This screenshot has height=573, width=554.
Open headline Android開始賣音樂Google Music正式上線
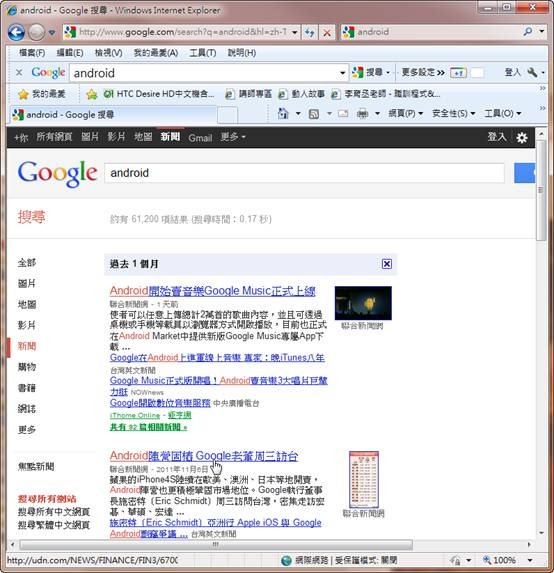212,291
